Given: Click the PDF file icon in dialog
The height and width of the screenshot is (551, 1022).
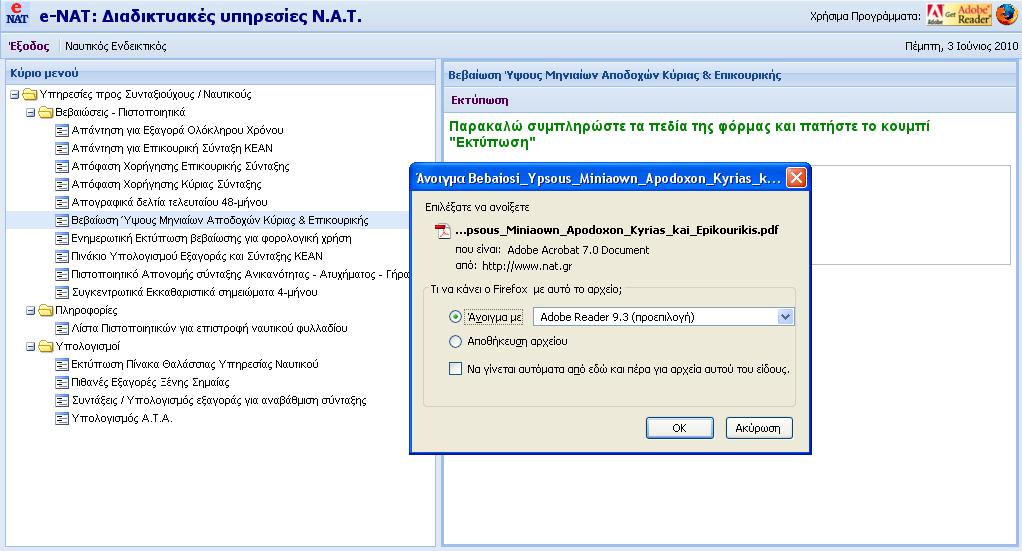Looking at the screenshot, I should click(x=443, y=231).
